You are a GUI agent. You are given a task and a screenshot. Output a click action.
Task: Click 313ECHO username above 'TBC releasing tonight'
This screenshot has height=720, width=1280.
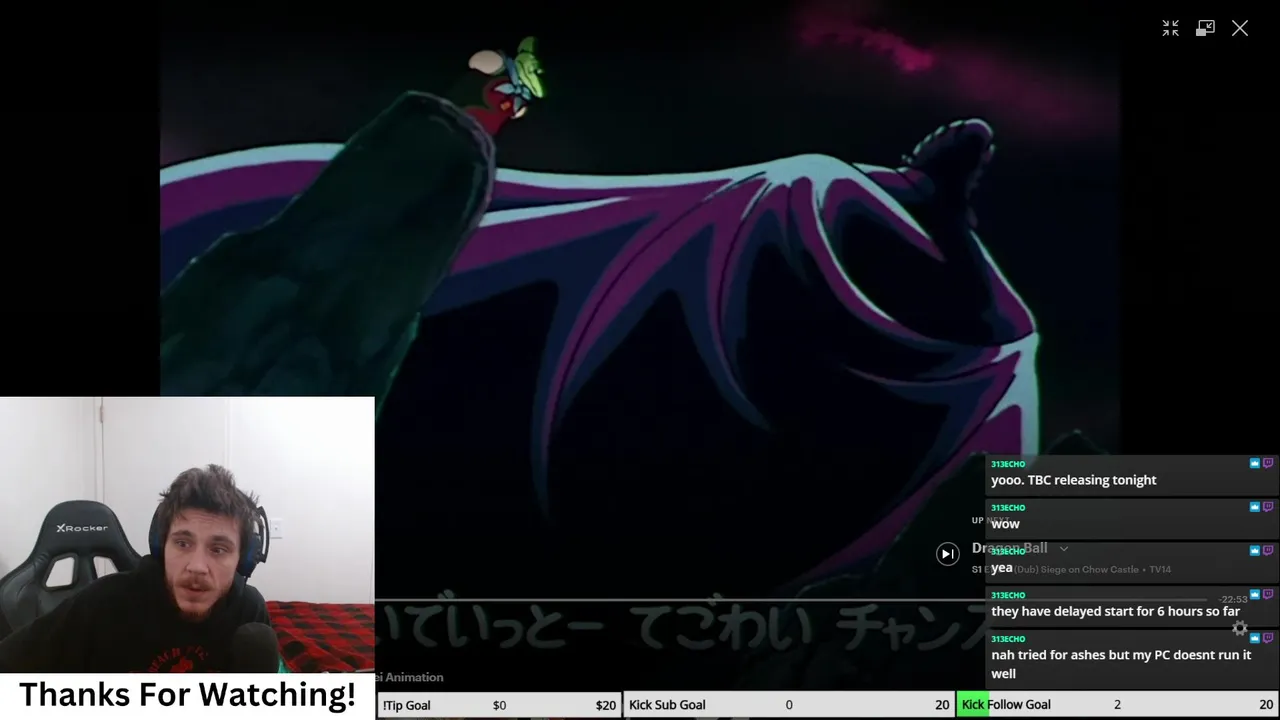point(1008,464)
